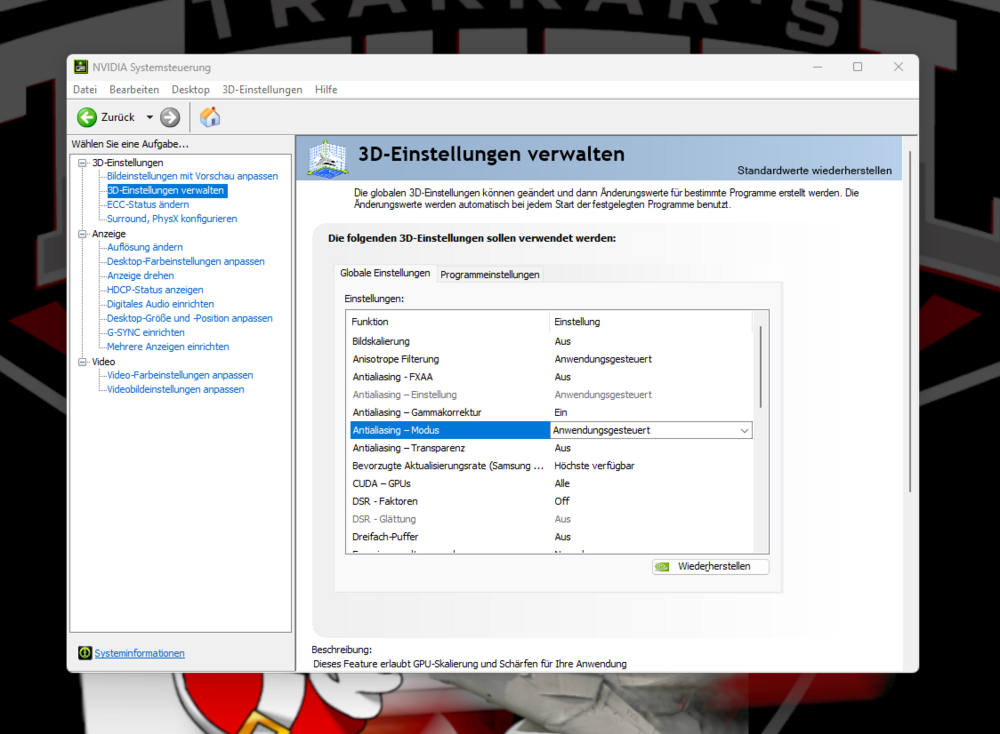Open Systeminformationen from the bottom link
Viewport: 1000px width, 734px height.
(139, 652)
